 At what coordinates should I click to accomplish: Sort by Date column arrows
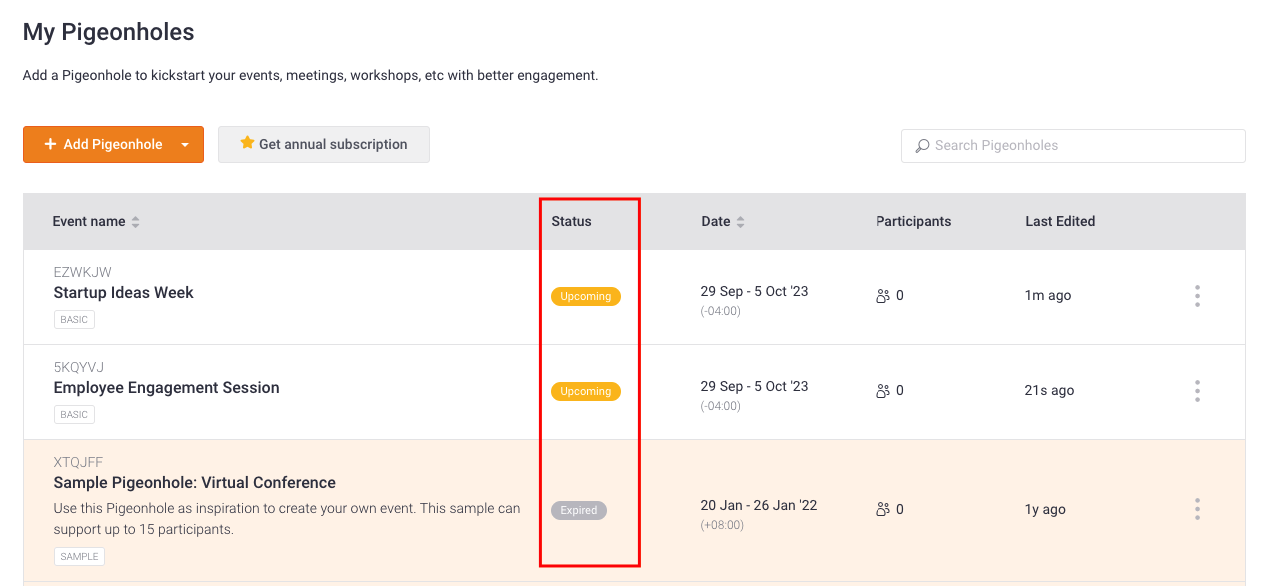(741, 222)
